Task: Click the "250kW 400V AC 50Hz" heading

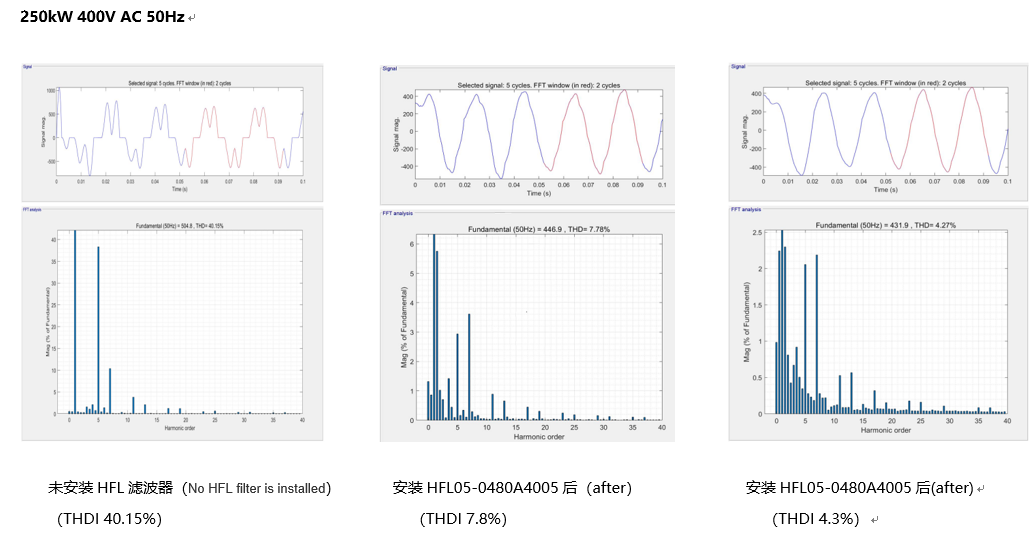Action: point(102,17)
